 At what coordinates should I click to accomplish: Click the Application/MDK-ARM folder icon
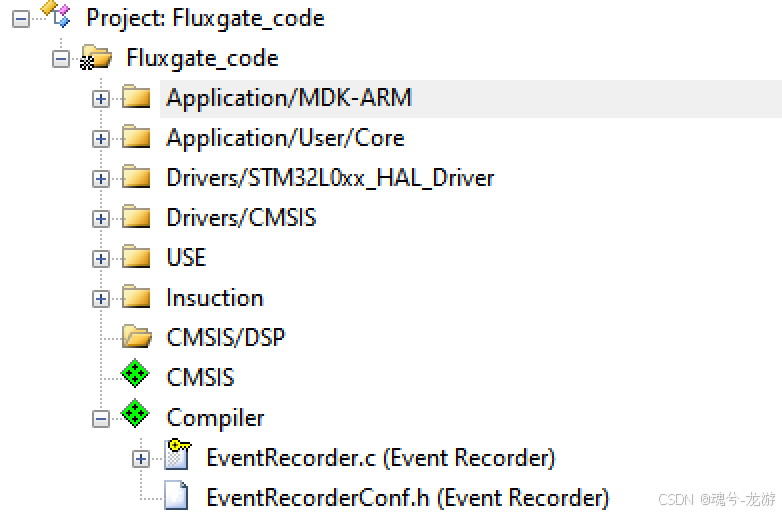pos(136,96)
